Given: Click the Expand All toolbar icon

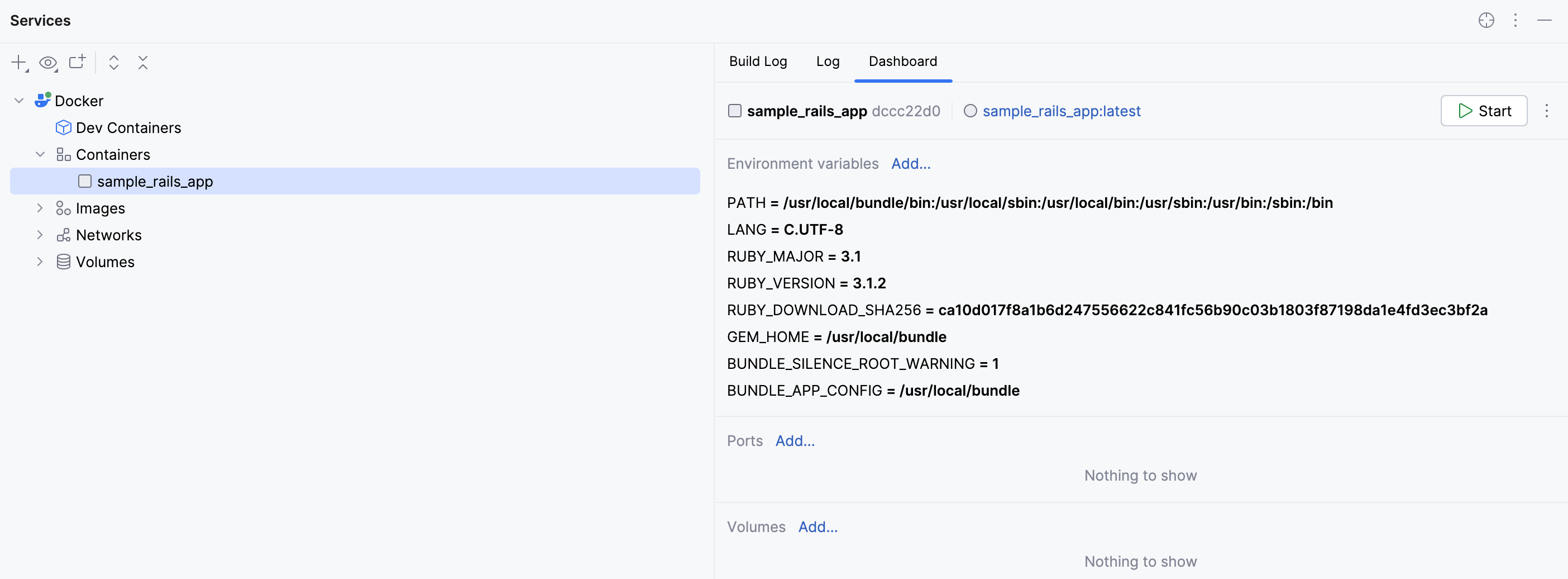Looking at the screenshot, I should click(x=114, y=62).
